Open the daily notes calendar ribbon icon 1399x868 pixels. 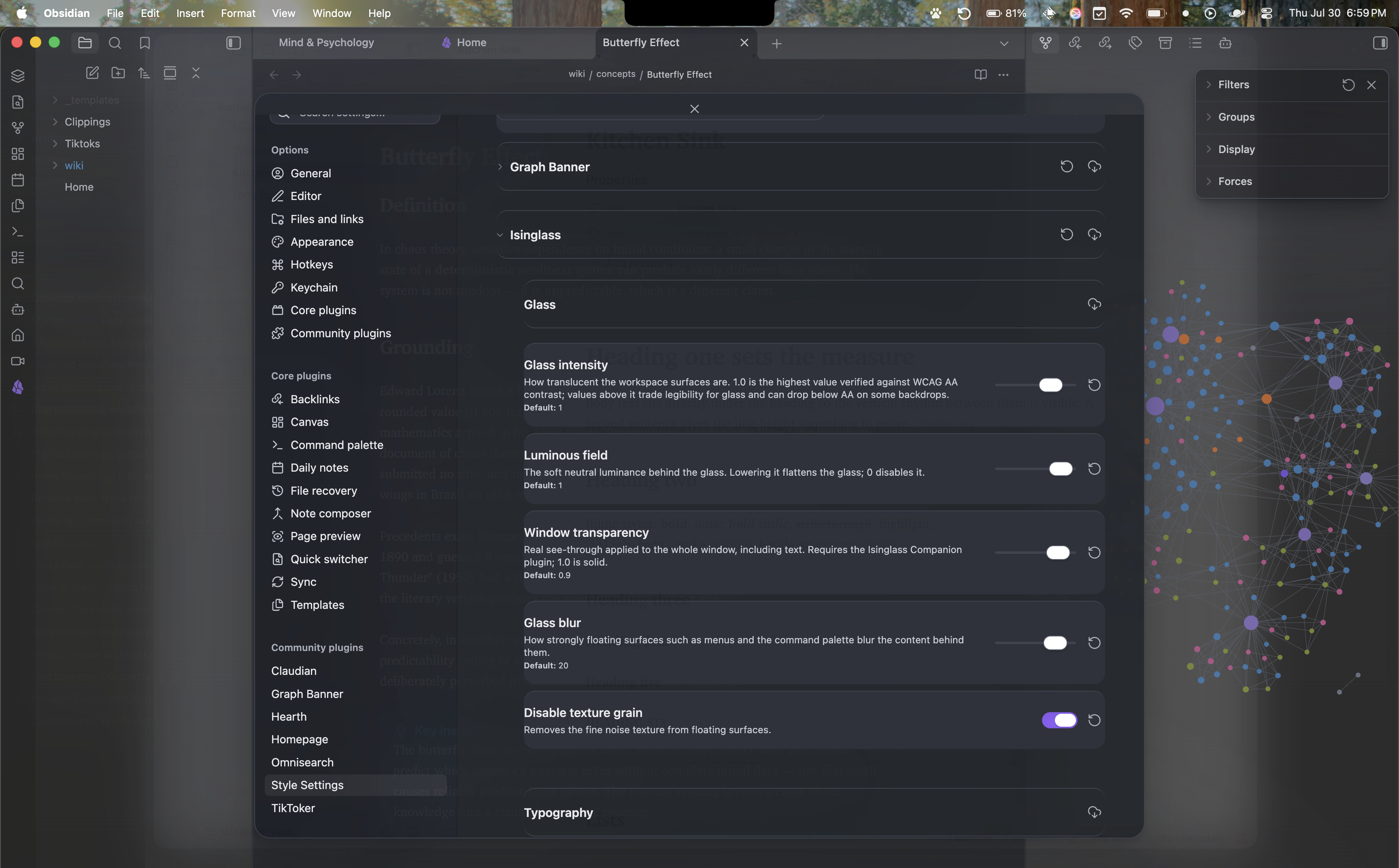[18, 180]
